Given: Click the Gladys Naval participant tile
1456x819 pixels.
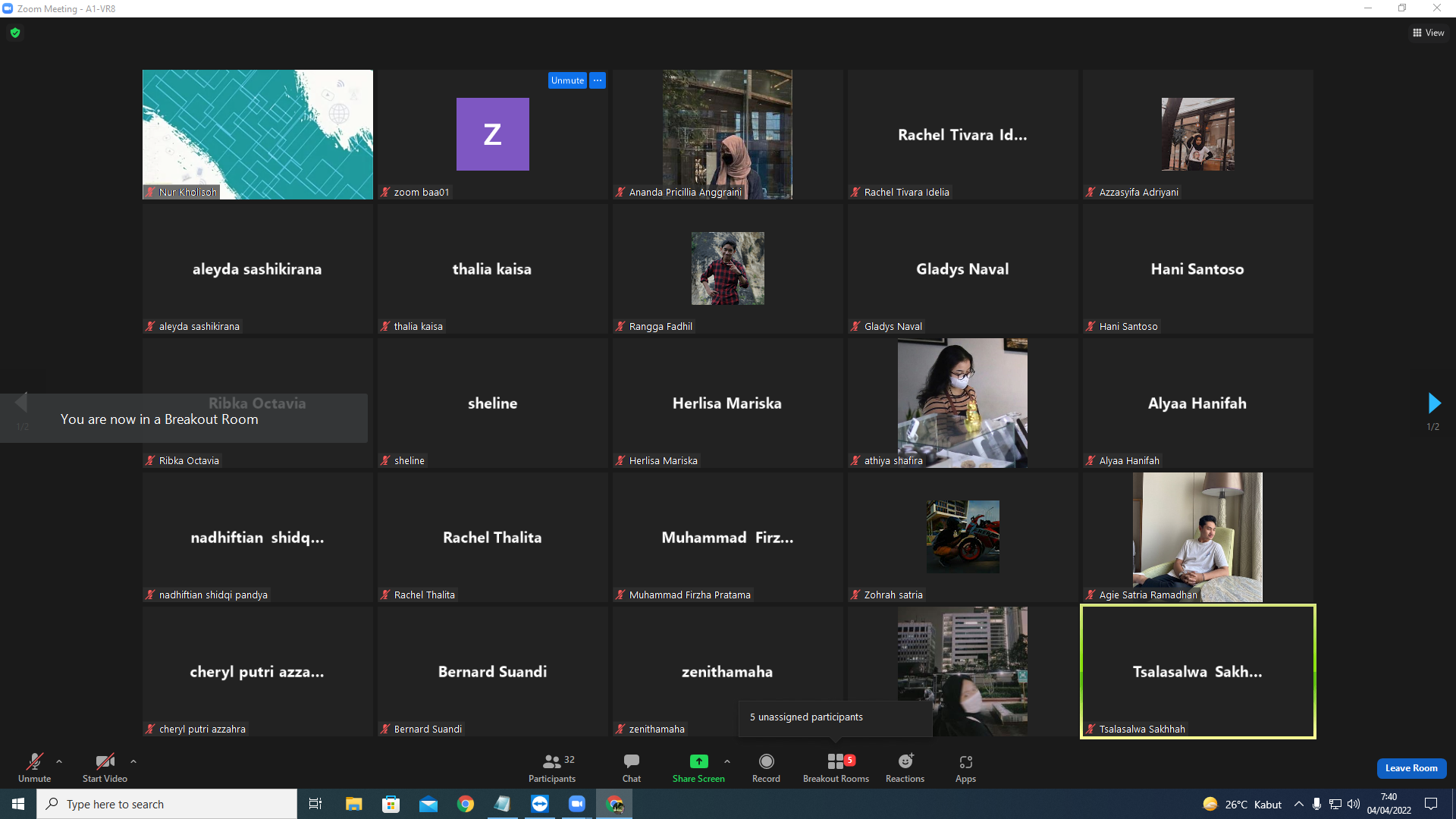Looking at the screenshot, I should pos(963,268).
